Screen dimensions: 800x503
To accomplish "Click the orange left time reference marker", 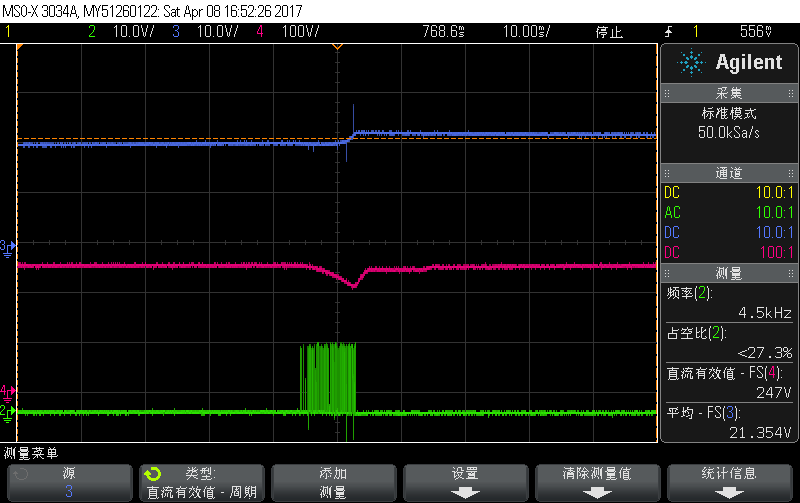I will (x=19, y=47).
